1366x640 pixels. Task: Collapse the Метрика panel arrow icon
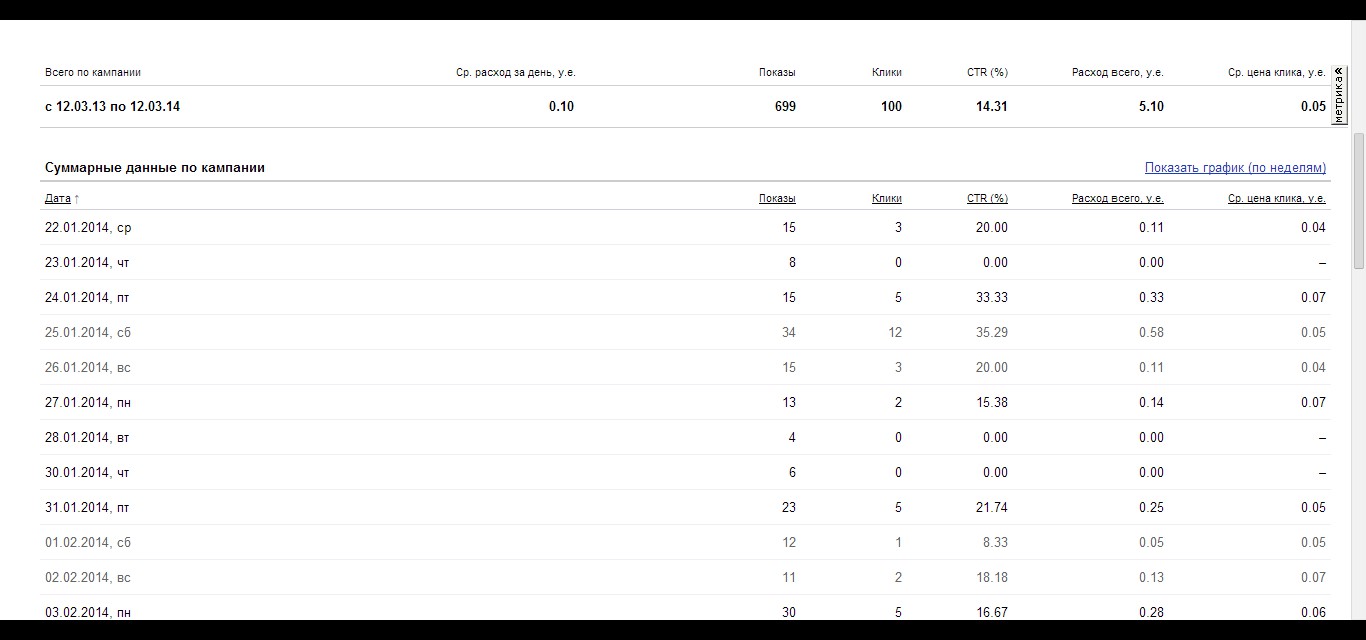(1339, 70)
